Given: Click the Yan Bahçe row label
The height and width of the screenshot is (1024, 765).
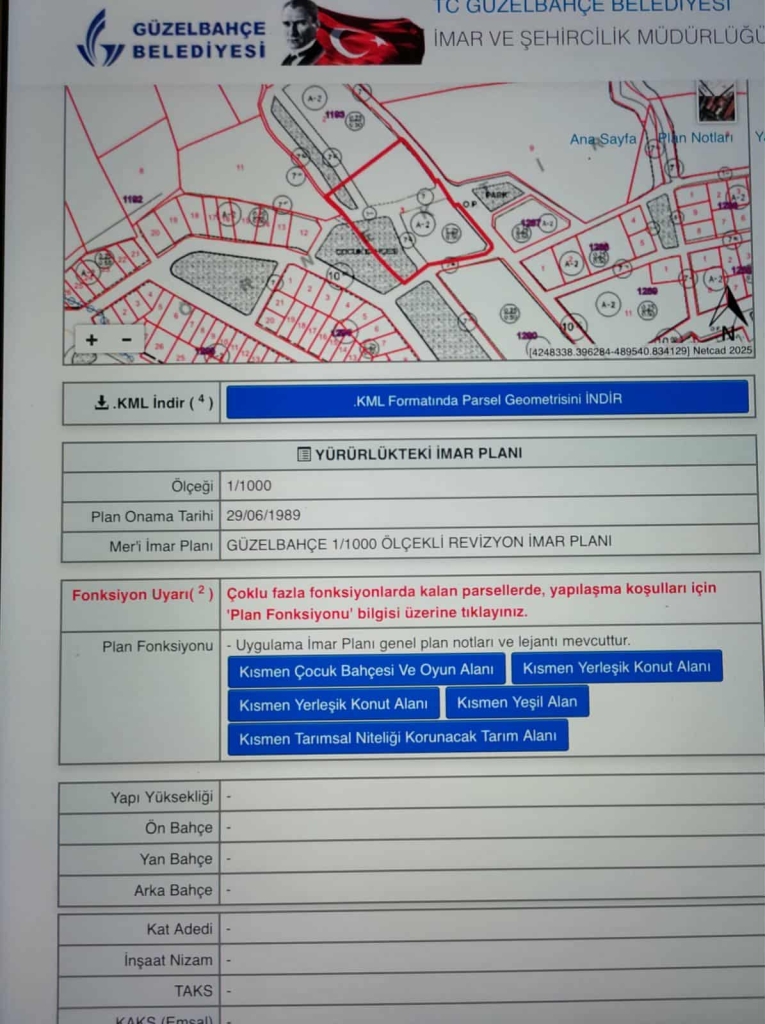Looking at the screenshot, I should (176, 859).
